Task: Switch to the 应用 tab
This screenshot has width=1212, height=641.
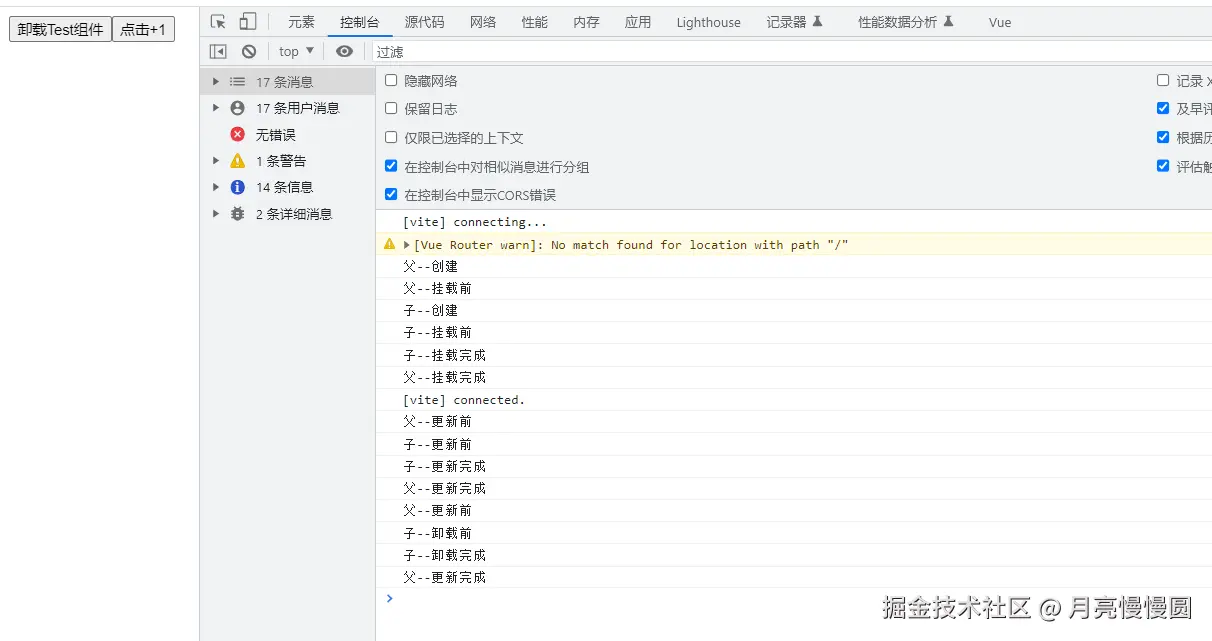Action: point(638,22)
